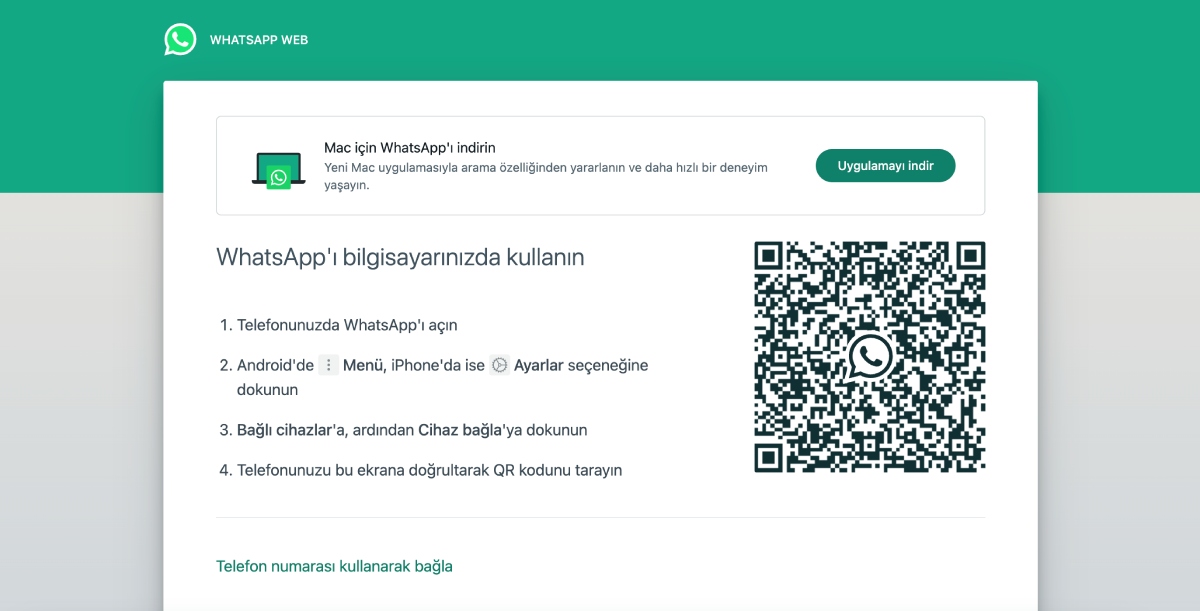1200x611 pixels.
Task: Click step 'Telefonunuzda WhatsApp'ı açın'
Action: click(x=347, y=325)
